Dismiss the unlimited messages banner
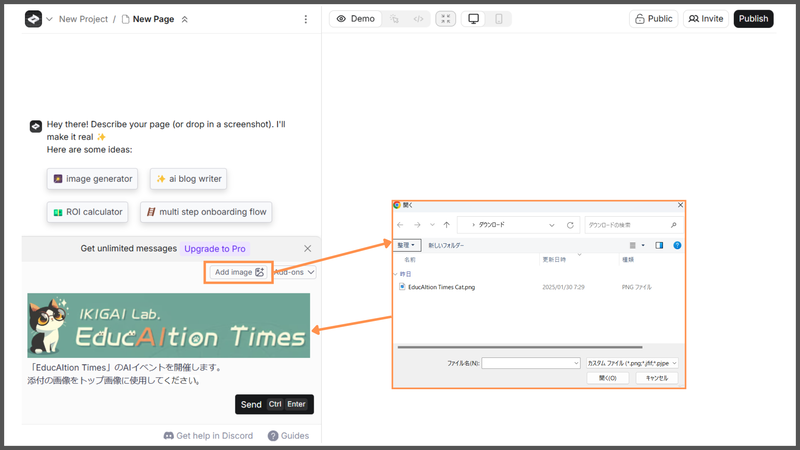The height and width of the screenshot is (450, 800). pos(308,248)
